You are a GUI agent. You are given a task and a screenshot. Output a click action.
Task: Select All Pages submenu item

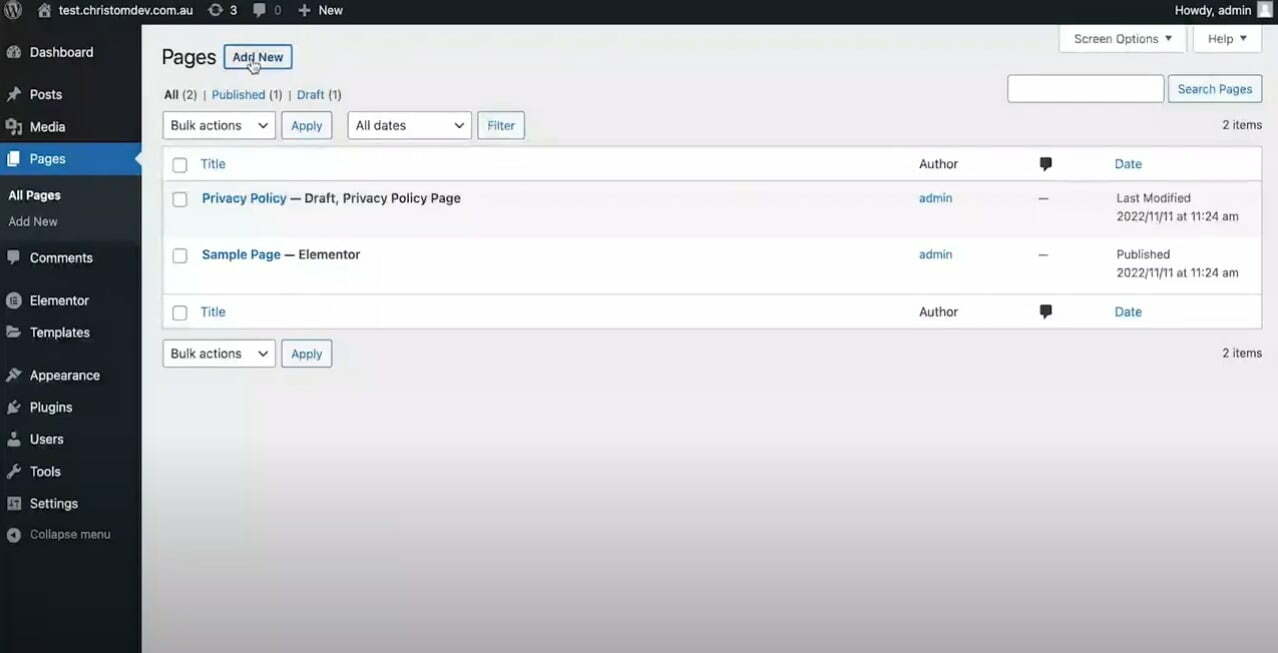34,195
